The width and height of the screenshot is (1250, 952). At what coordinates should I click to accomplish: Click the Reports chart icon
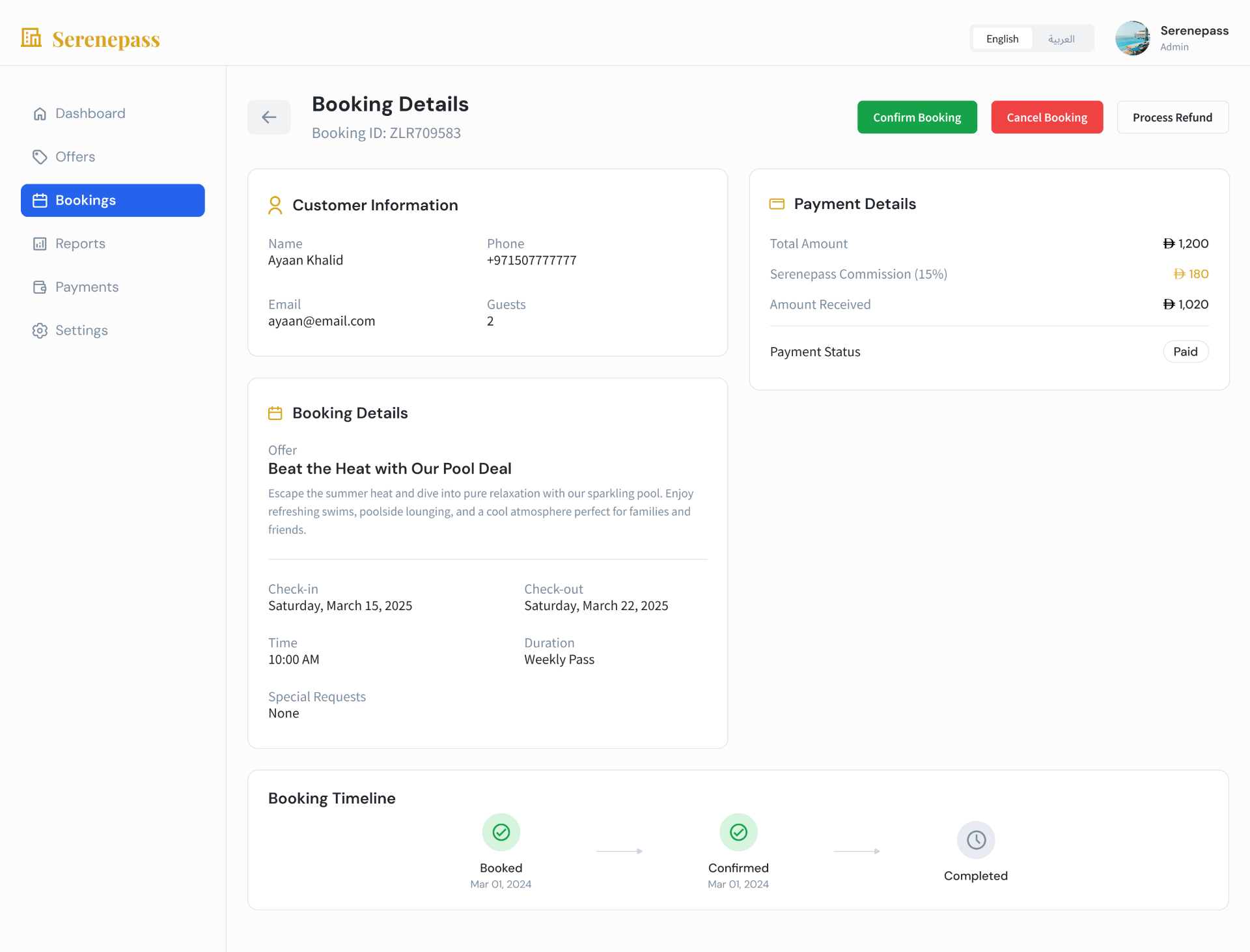40,244
